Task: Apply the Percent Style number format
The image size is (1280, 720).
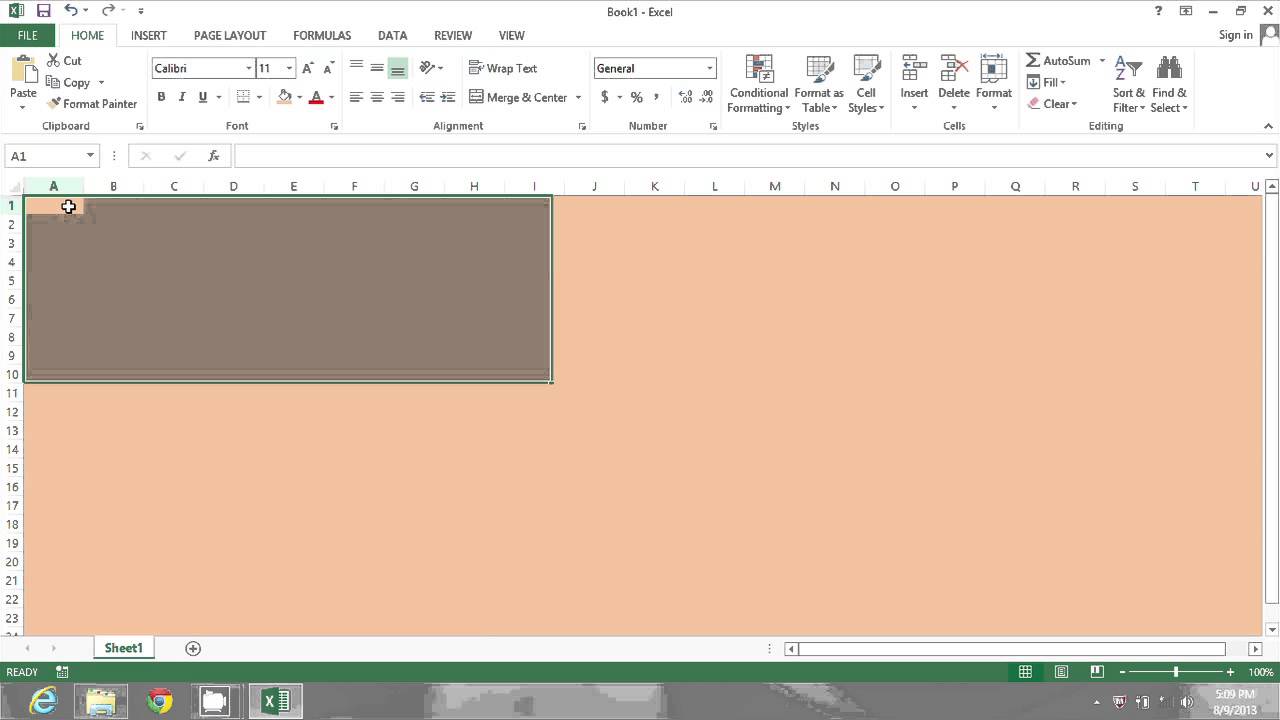Action: tap(637, 97)
